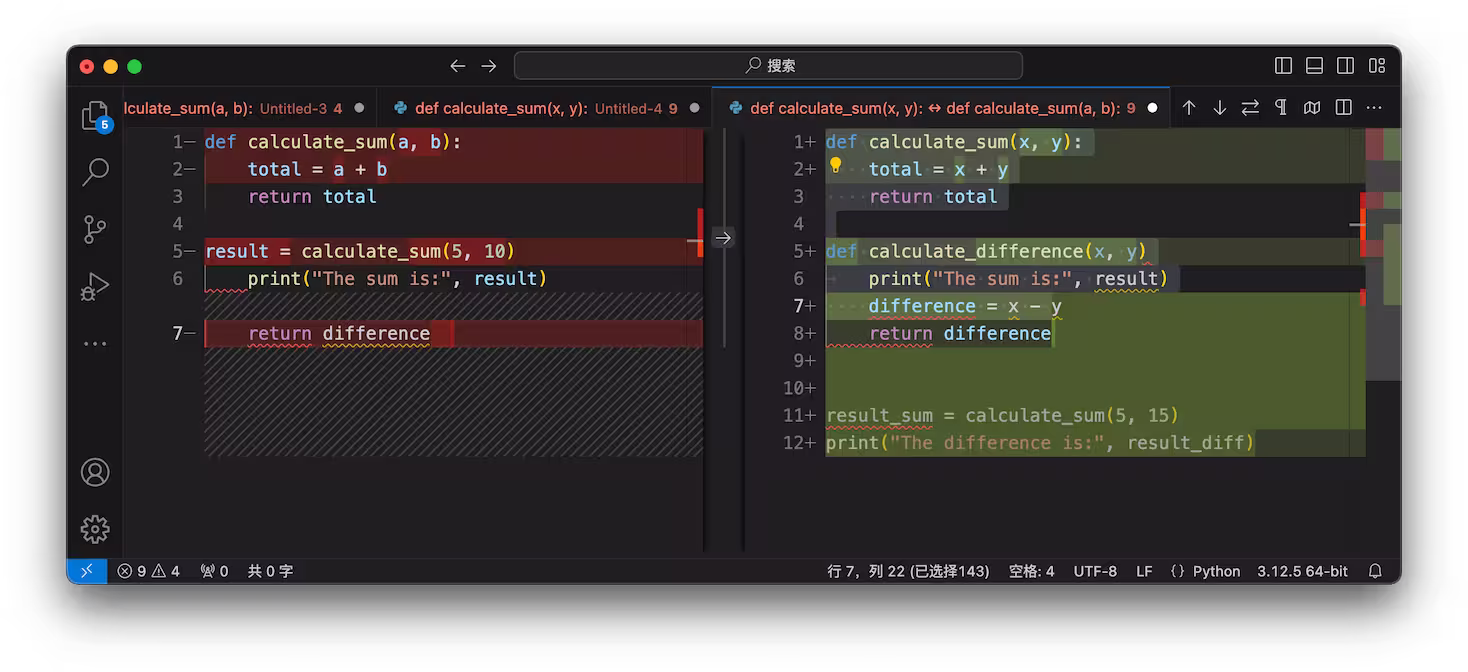Viewport: 1468px width, 672px height.
Task: Click 'def calculate_difference(x, y)' on right pane
Action: (x=986, y=251)
